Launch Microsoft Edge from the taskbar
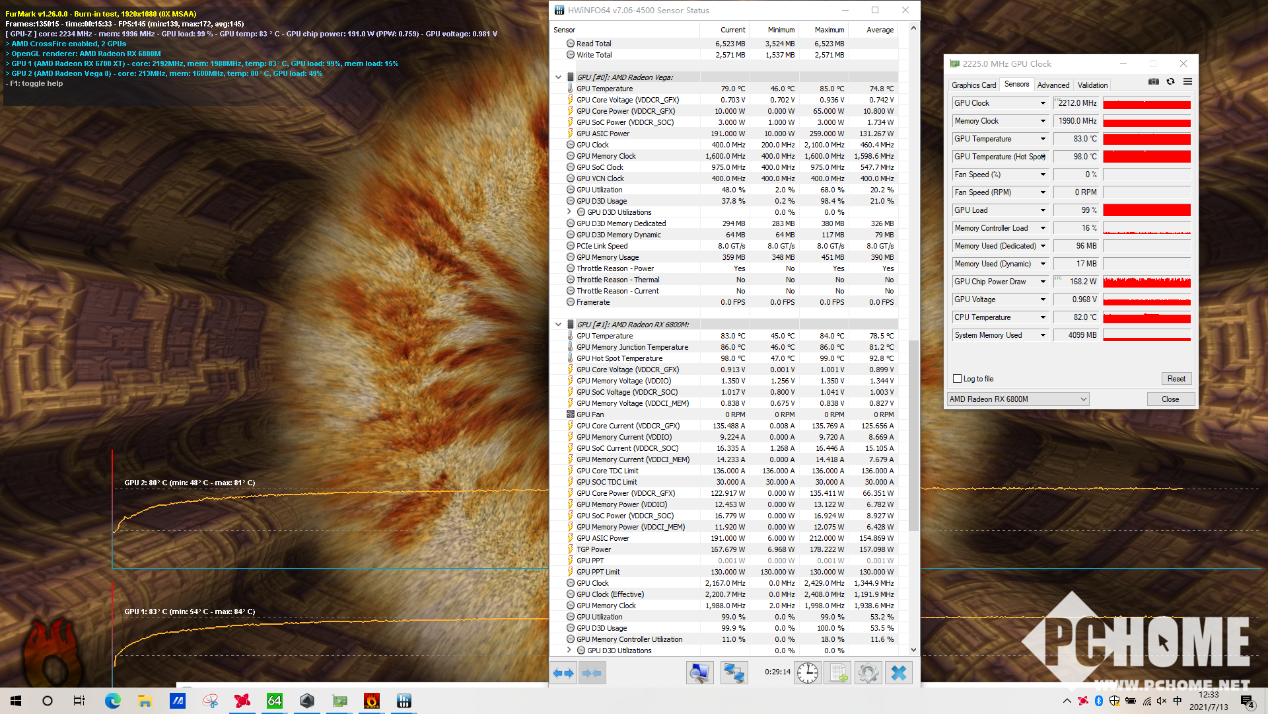 click(x=113, y=701)
